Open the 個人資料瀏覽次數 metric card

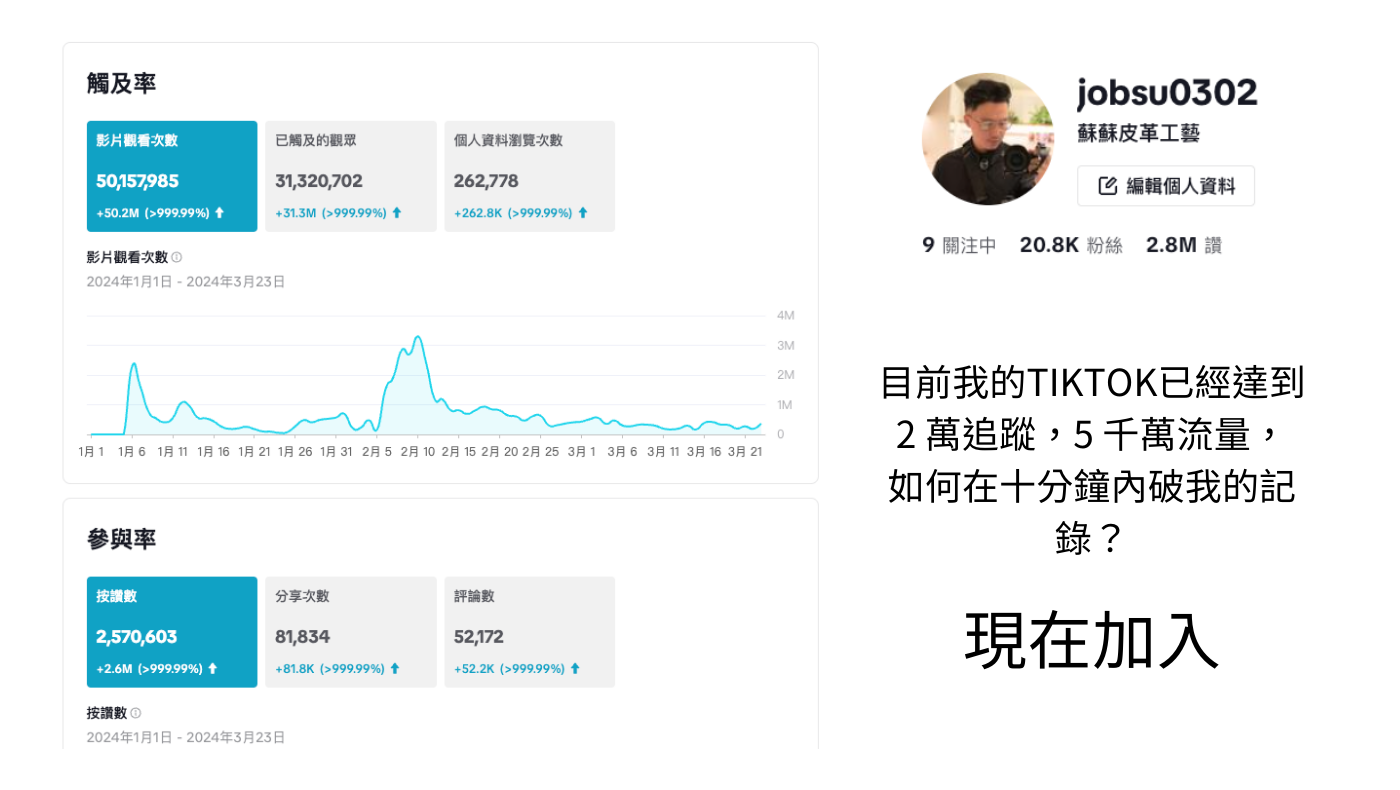(530, 176)
